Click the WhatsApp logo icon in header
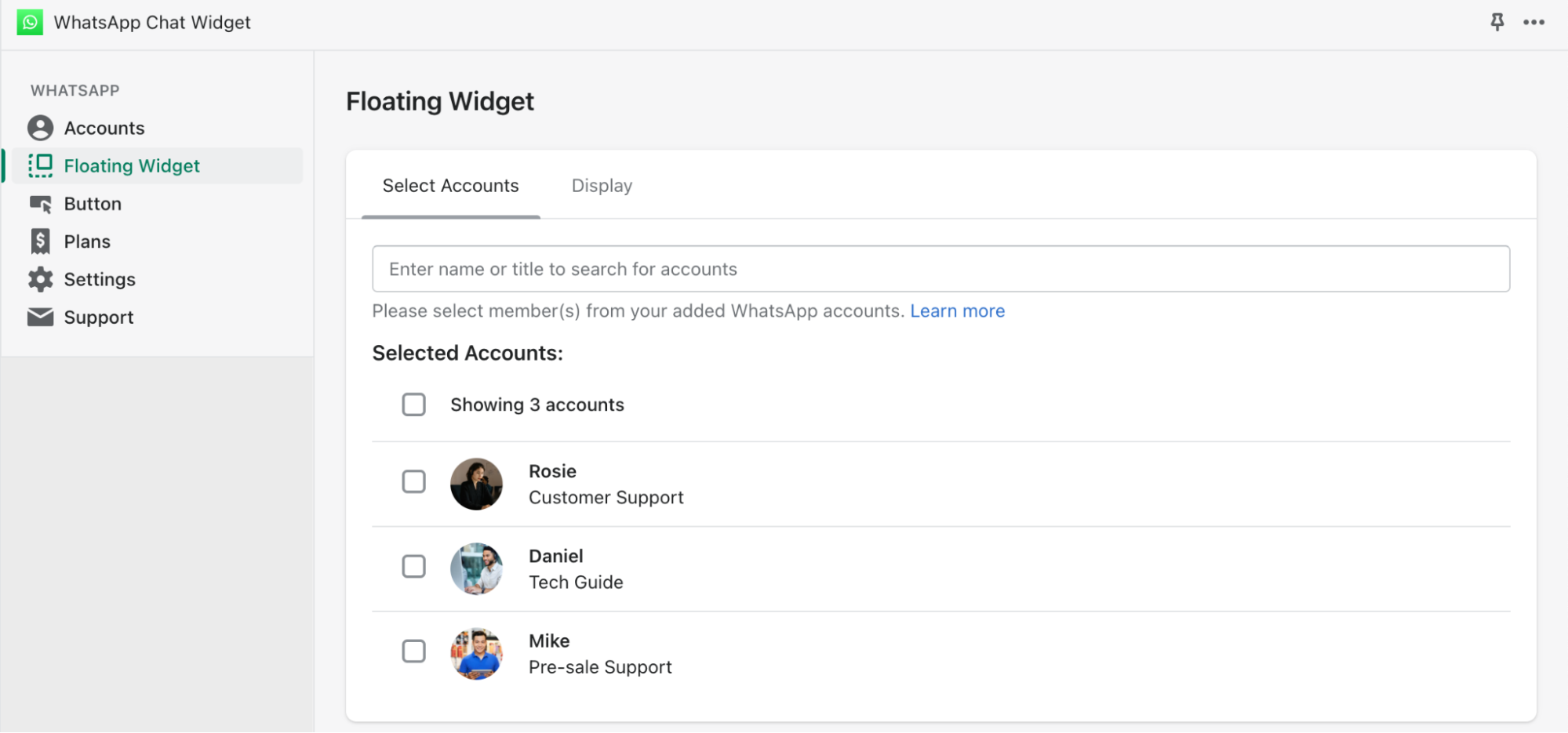The width and height of the screenshot is (1568, 733). click(30, 22)
